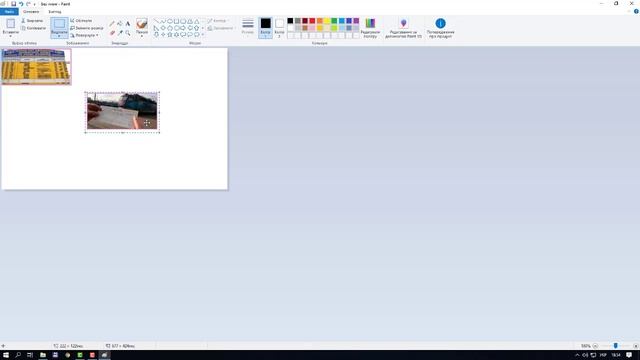Pick the yellow palette swatch

tap(327, 21)
